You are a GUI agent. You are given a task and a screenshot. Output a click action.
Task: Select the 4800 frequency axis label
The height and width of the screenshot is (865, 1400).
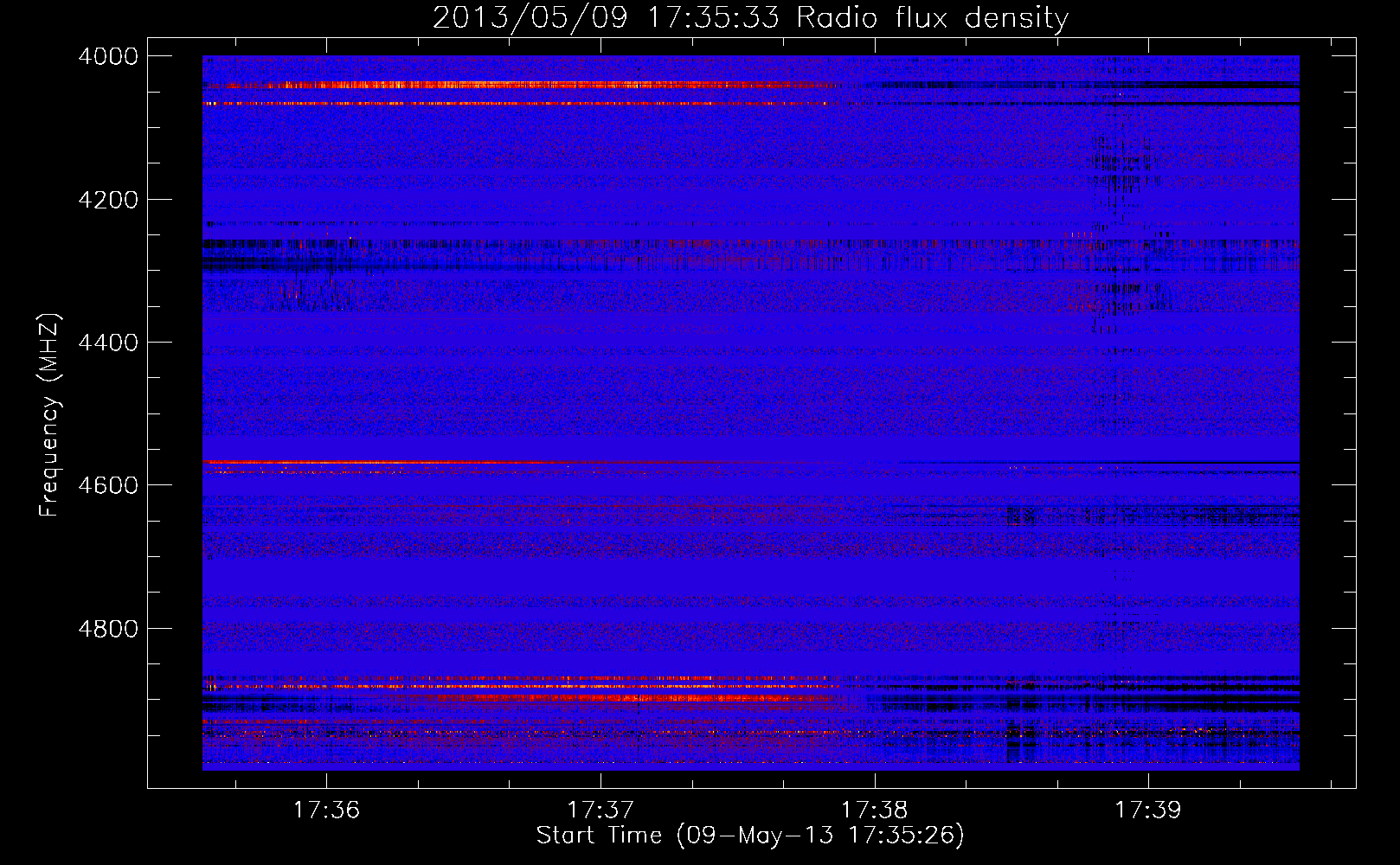point(108,628)
